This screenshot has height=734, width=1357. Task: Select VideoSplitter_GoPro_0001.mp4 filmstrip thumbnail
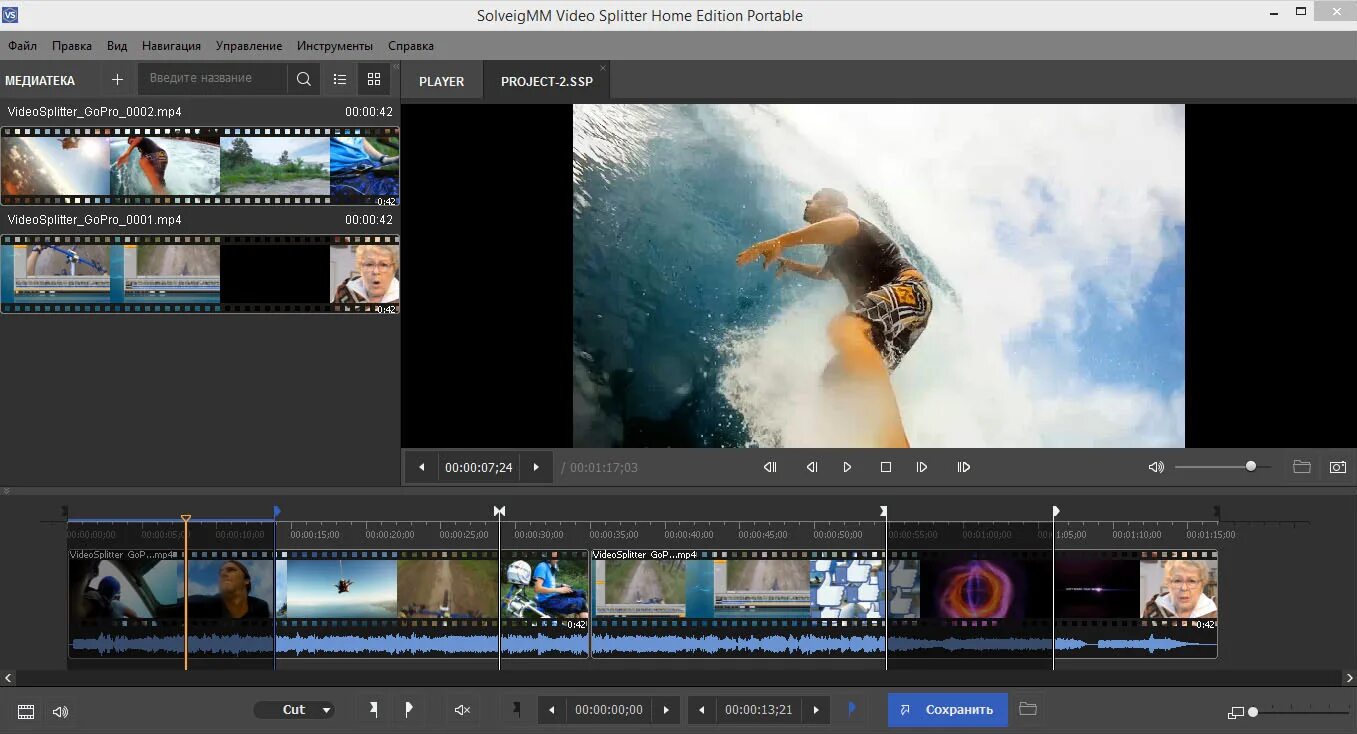click(x=200, y=274)
